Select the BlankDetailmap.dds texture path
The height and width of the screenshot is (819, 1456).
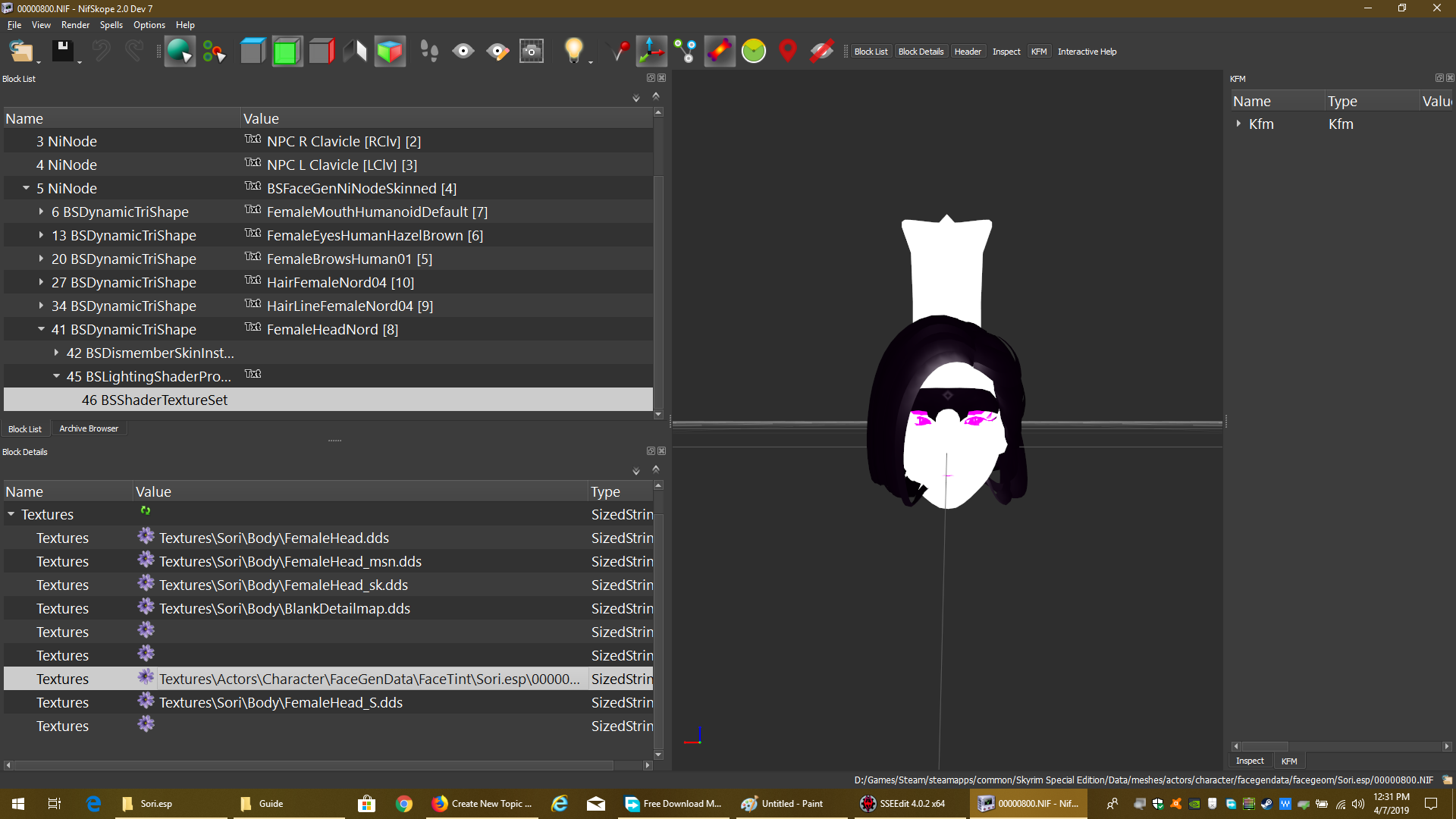point(284,608)
